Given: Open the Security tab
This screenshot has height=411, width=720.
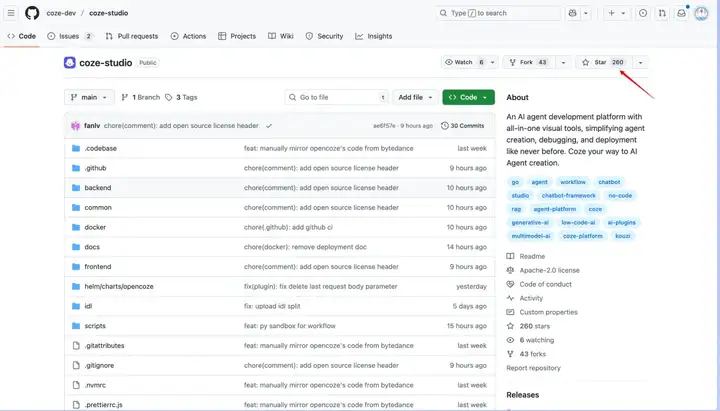Looking at the screenshot, I should 324,36.
